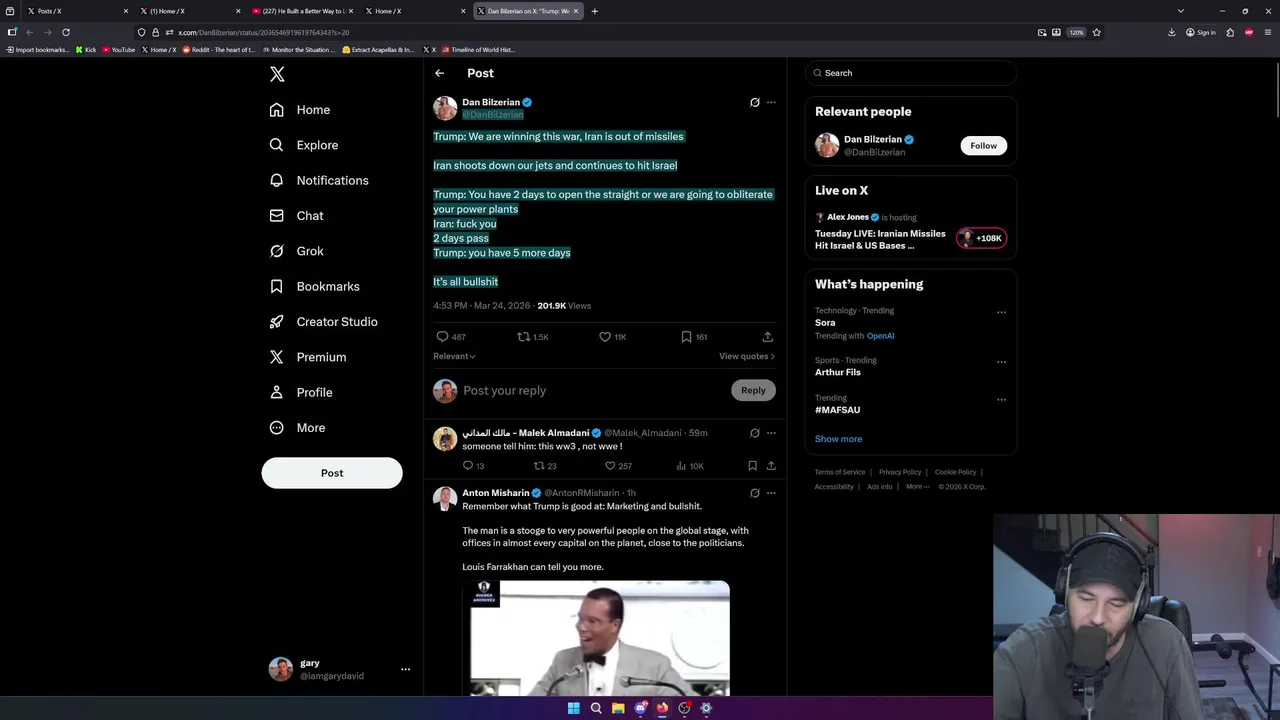Follow Dan Bilzerian in Relevant people
Viewport: 1280px width, 720px height.
pos(983,145)
